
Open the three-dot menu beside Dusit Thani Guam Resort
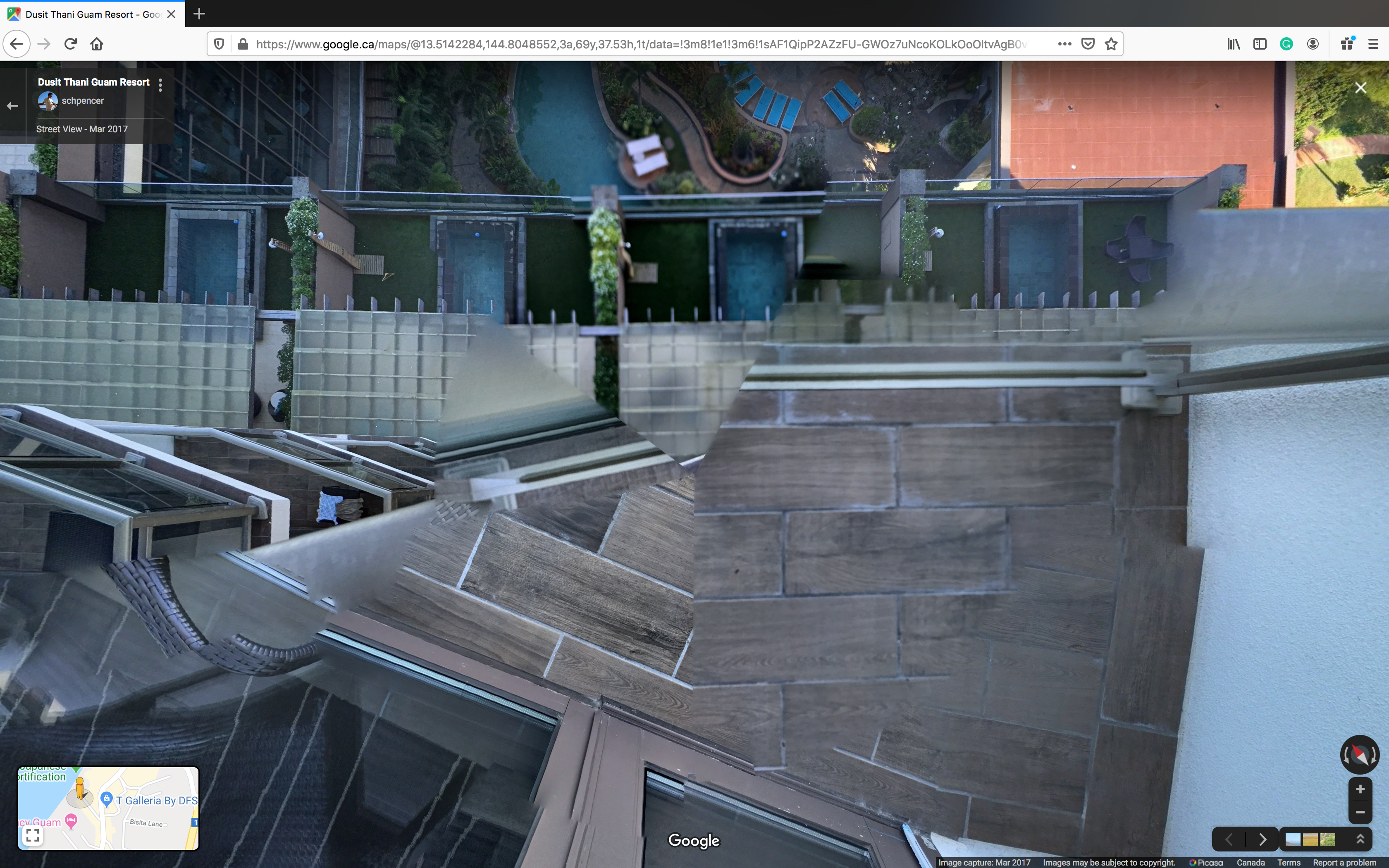160,85
